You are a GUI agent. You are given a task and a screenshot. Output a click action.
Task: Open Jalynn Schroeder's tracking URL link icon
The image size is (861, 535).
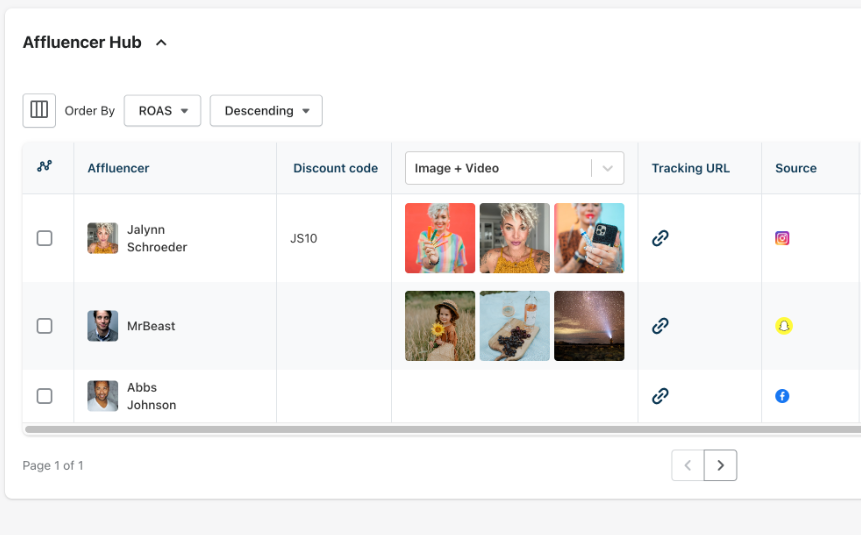[x=660, y=238]
